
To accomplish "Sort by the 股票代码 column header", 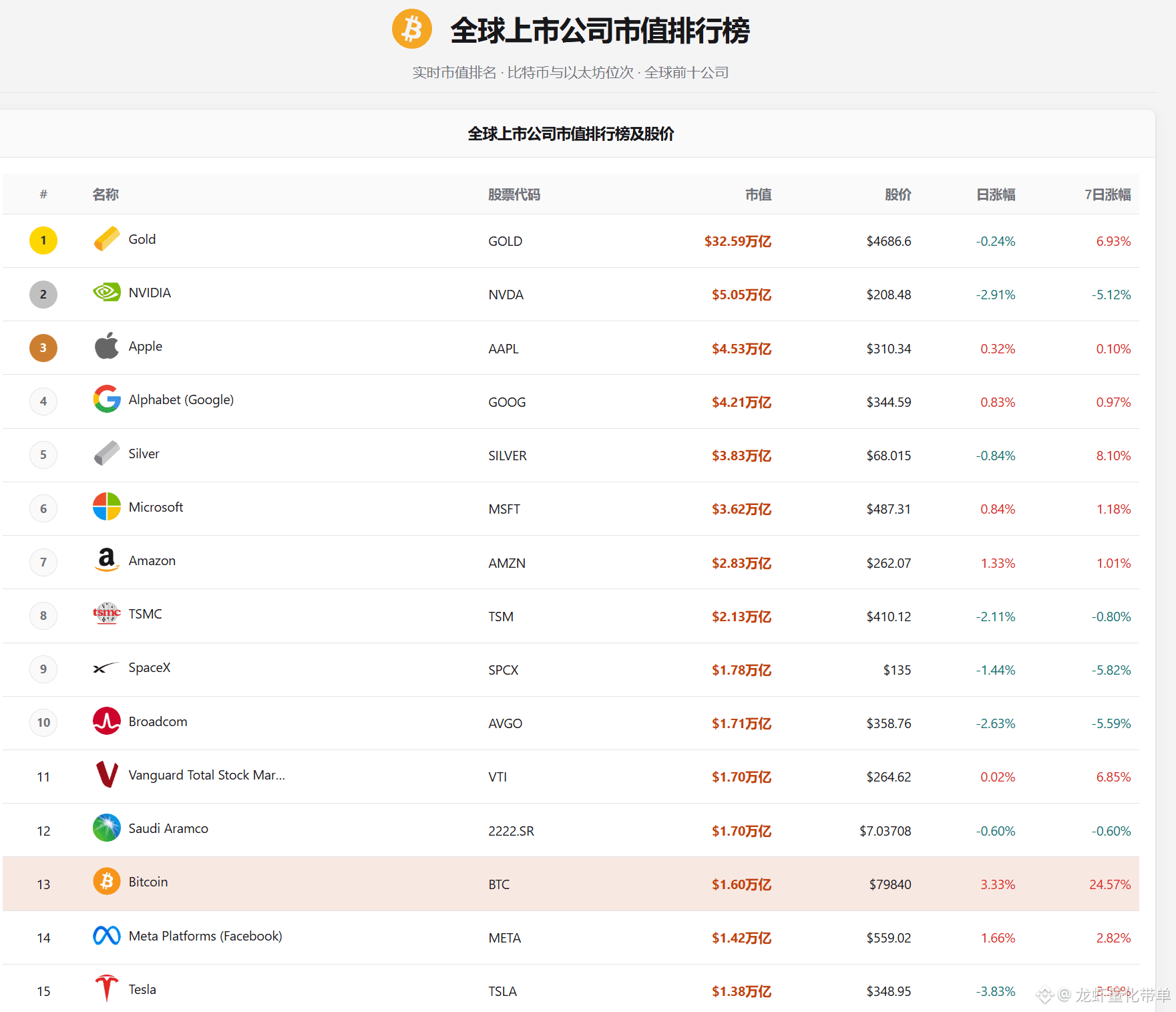I will 514,194.
